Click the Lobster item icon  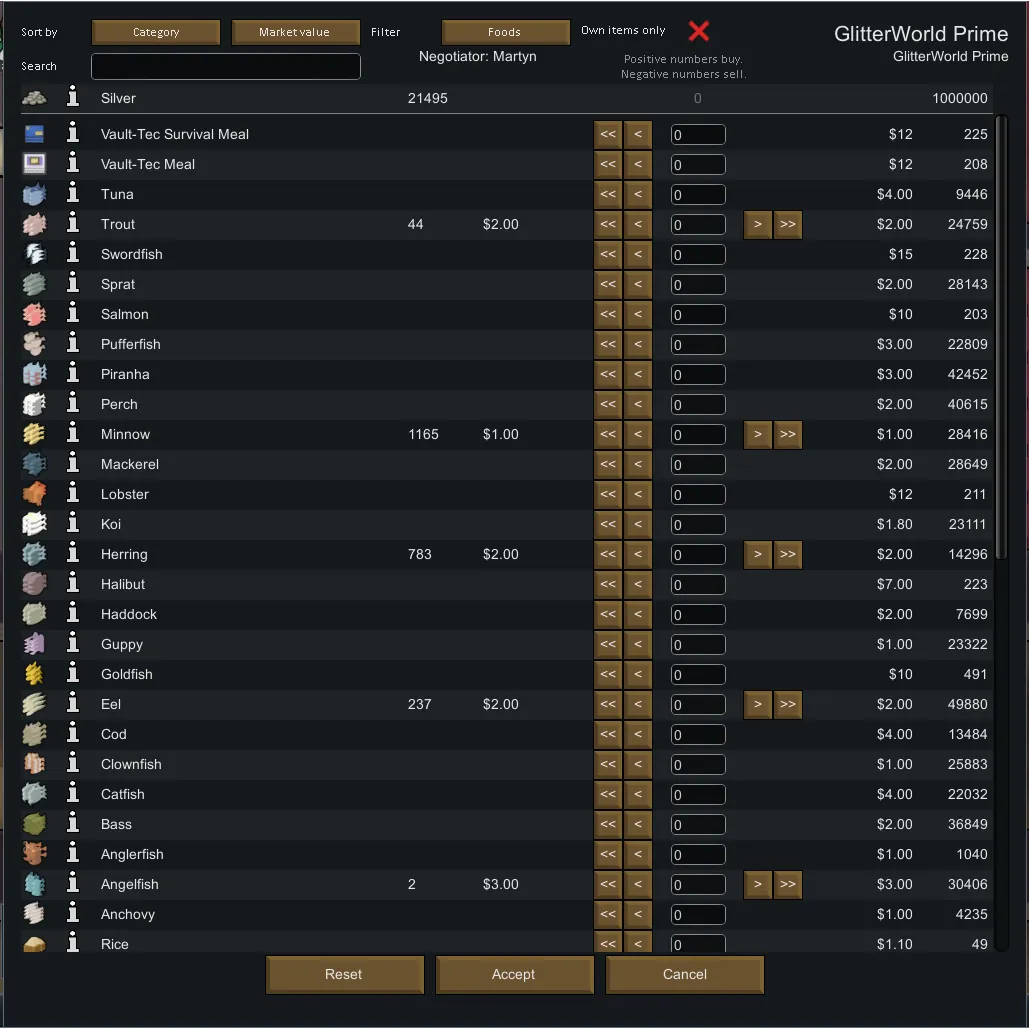coord(34,494)
